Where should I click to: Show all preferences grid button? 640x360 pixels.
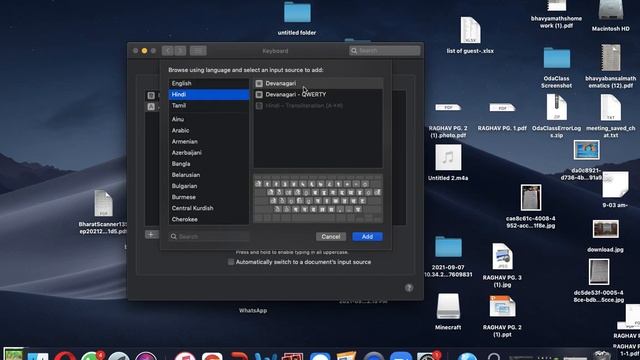click(198, 51)
